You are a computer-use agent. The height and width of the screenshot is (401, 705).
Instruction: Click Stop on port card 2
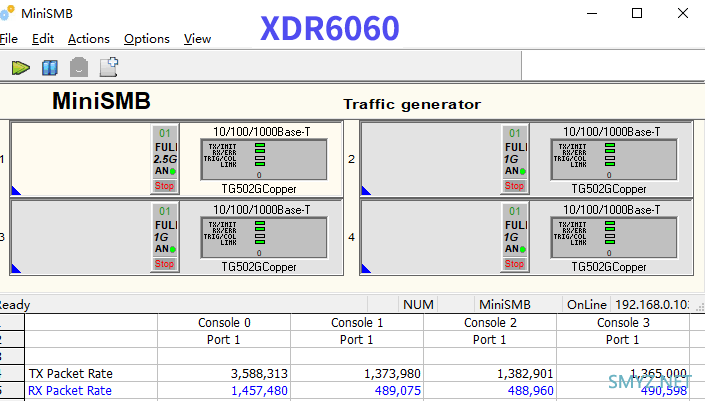(514, 186)
